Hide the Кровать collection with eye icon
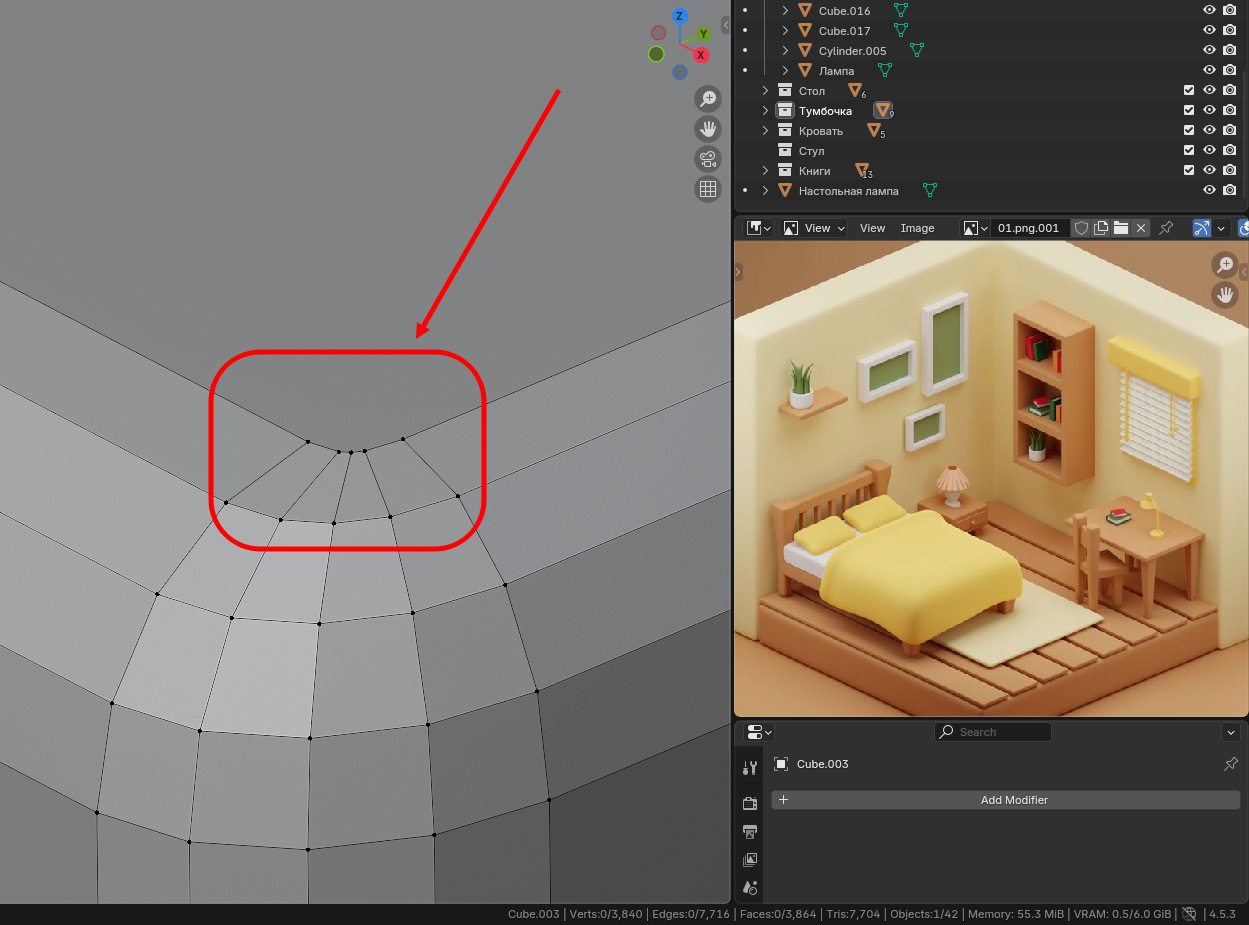Viewport: 1249px width, 925px height. (x=1209, y=131)
